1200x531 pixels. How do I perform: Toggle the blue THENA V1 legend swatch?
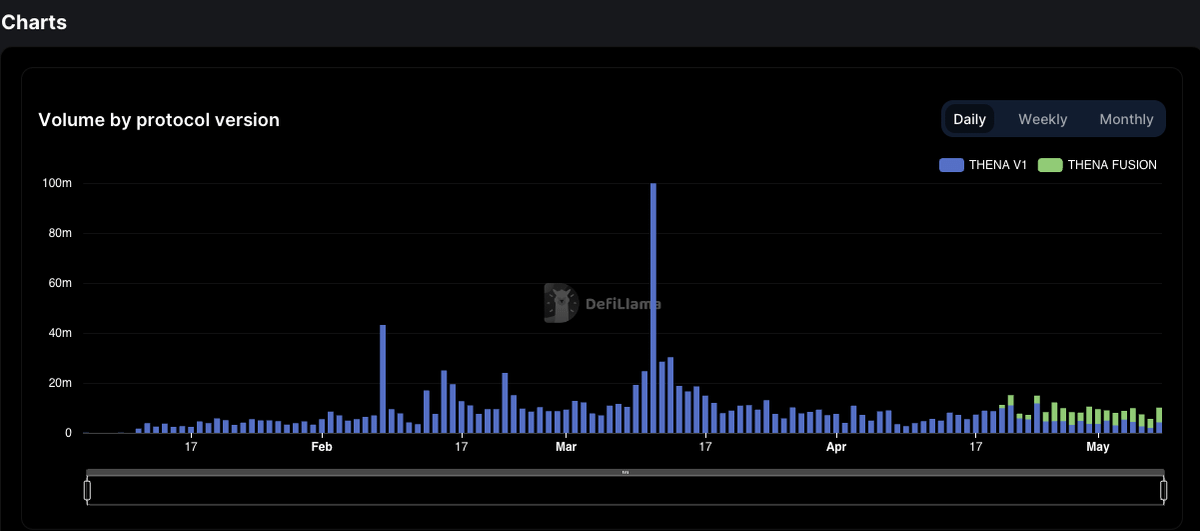tap(951, 165)
